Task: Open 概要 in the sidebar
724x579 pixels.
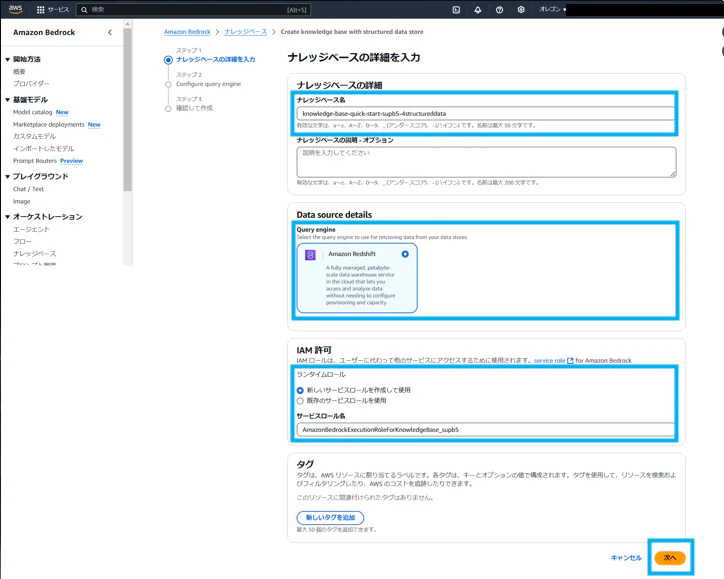Action: coord(19,72)
